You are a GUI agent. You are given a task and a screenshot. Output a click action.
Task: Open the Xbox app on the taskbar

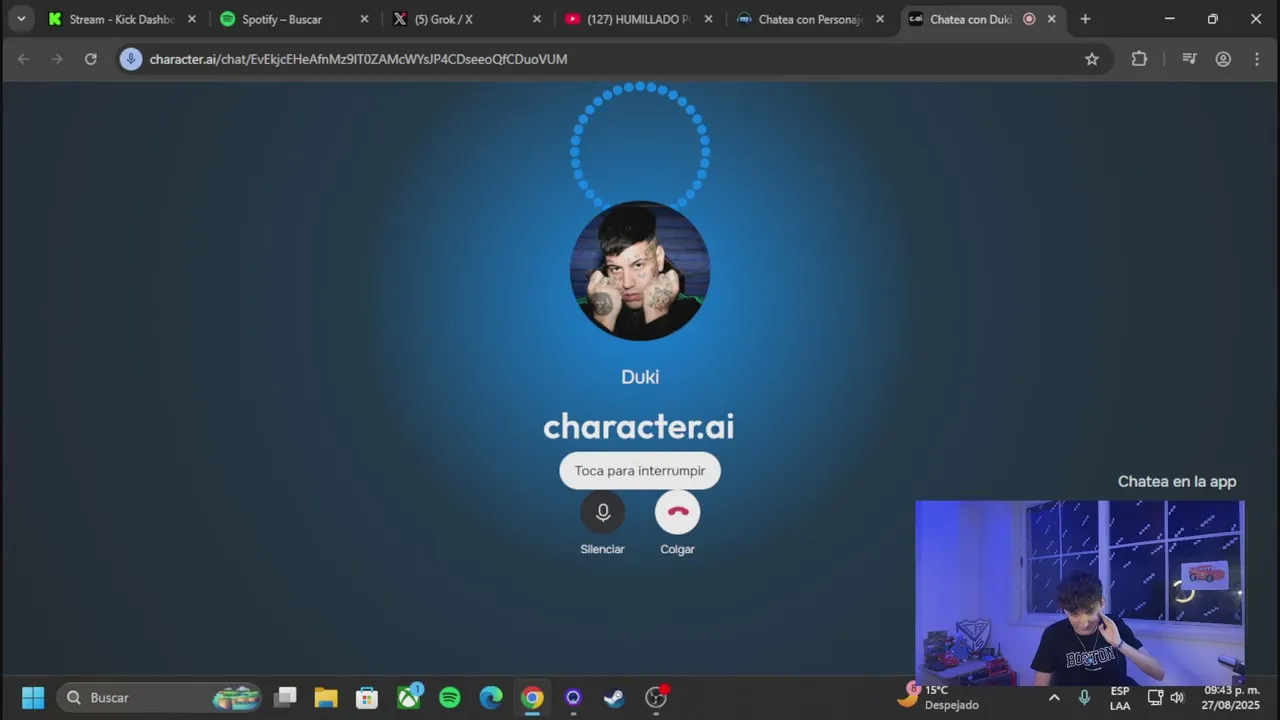point(409,697)
